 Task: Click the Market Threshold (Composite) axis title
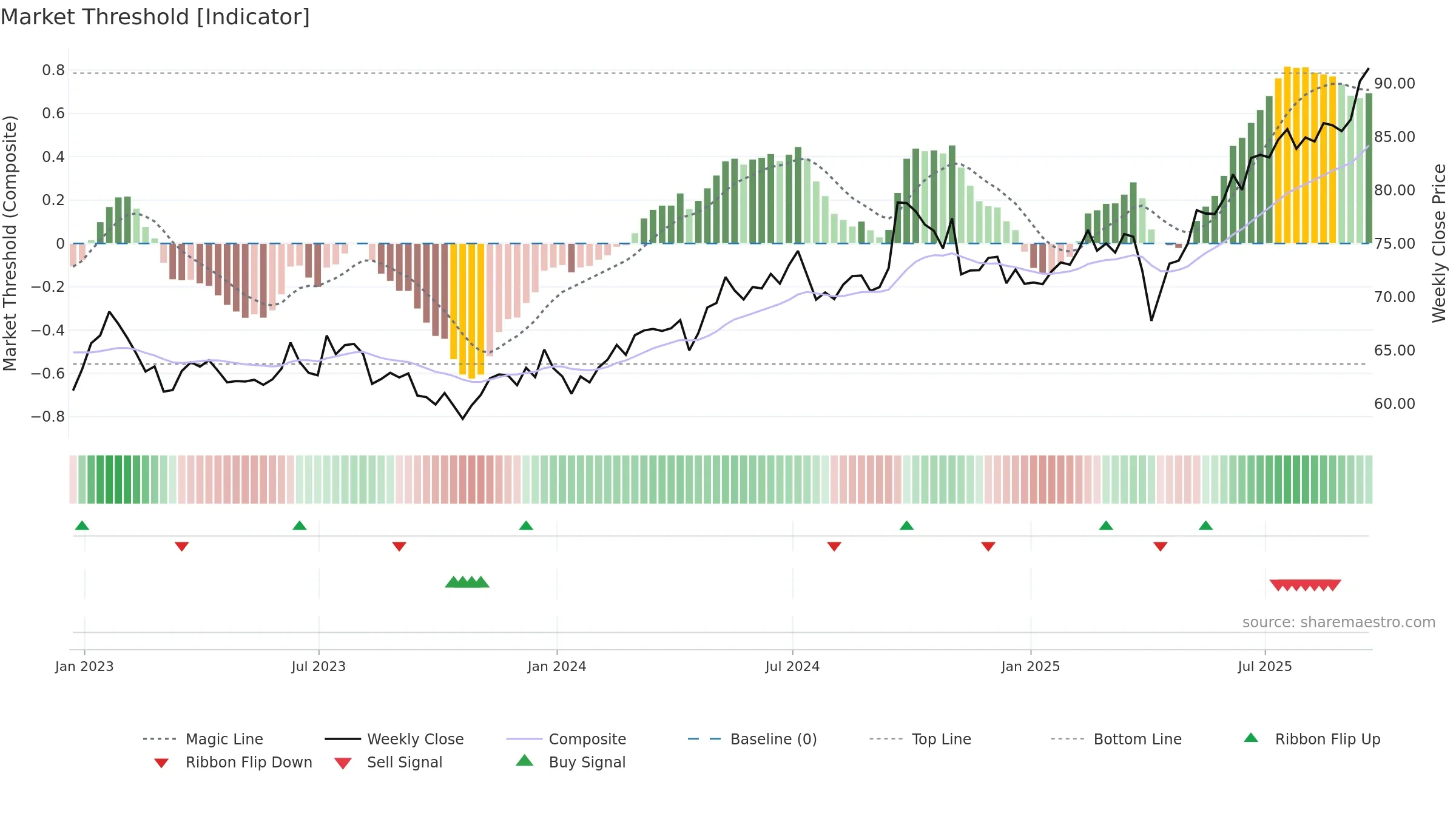(x=10, y=243)
